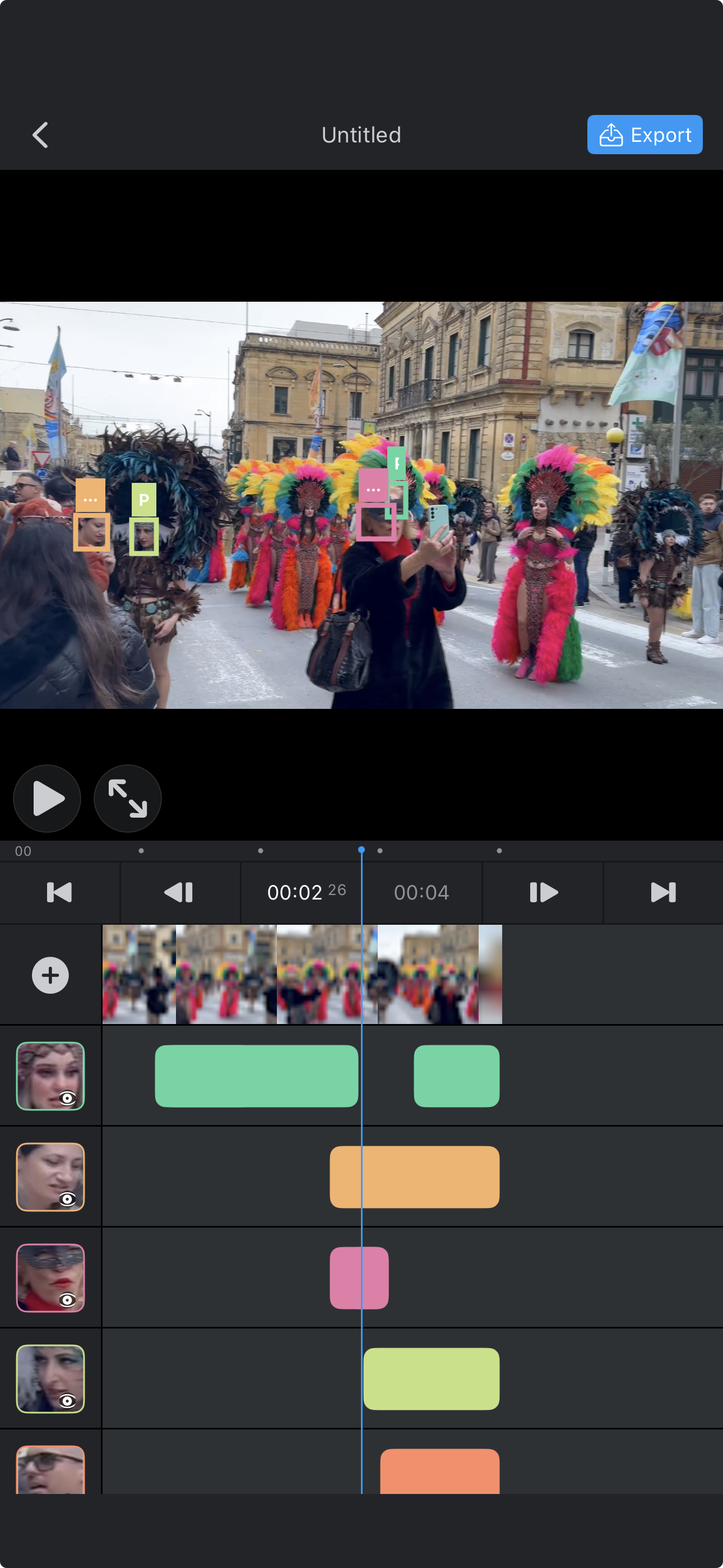This screenshot has height=1568, width=723.
Task: Open the pink face box options label
Action: click(373, 485)
